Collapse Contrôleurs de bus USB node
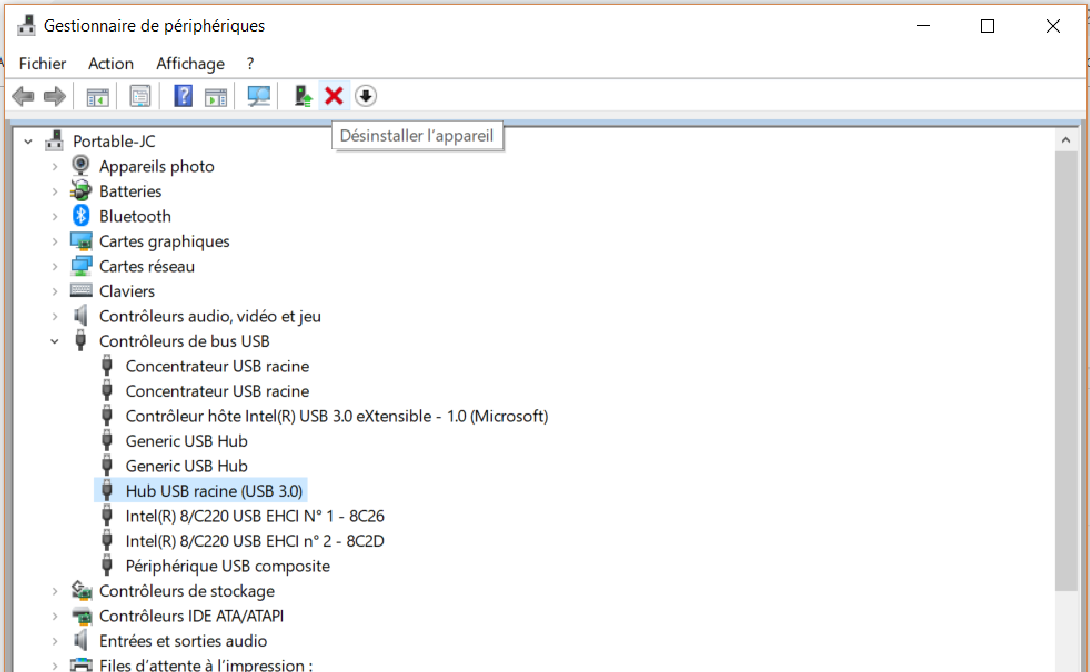The width and height of the screenshot is (1090, 672). point(54,341)
